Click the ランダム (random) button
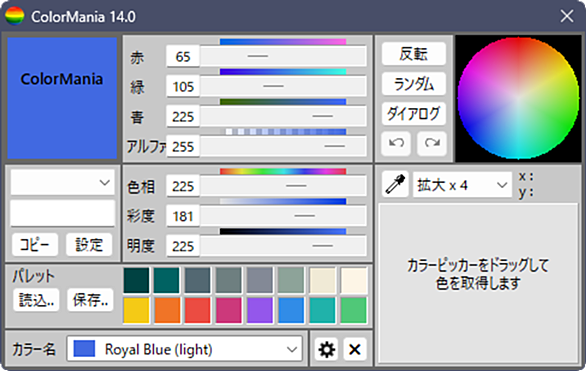The image size is (586, 371). pos(414,84)
